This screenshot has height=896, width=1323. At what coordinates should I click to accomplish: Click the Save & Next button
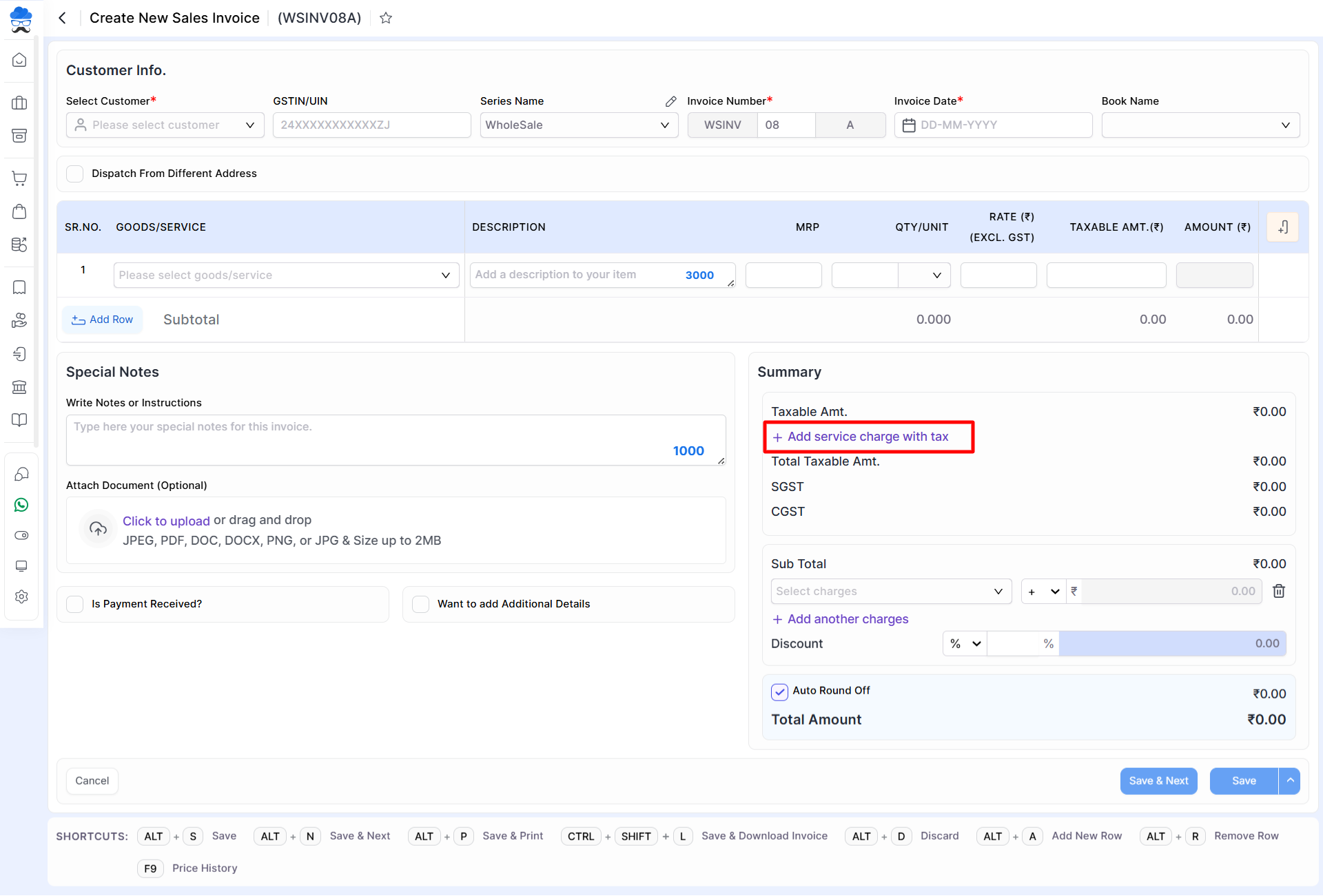pos(1158,781)
